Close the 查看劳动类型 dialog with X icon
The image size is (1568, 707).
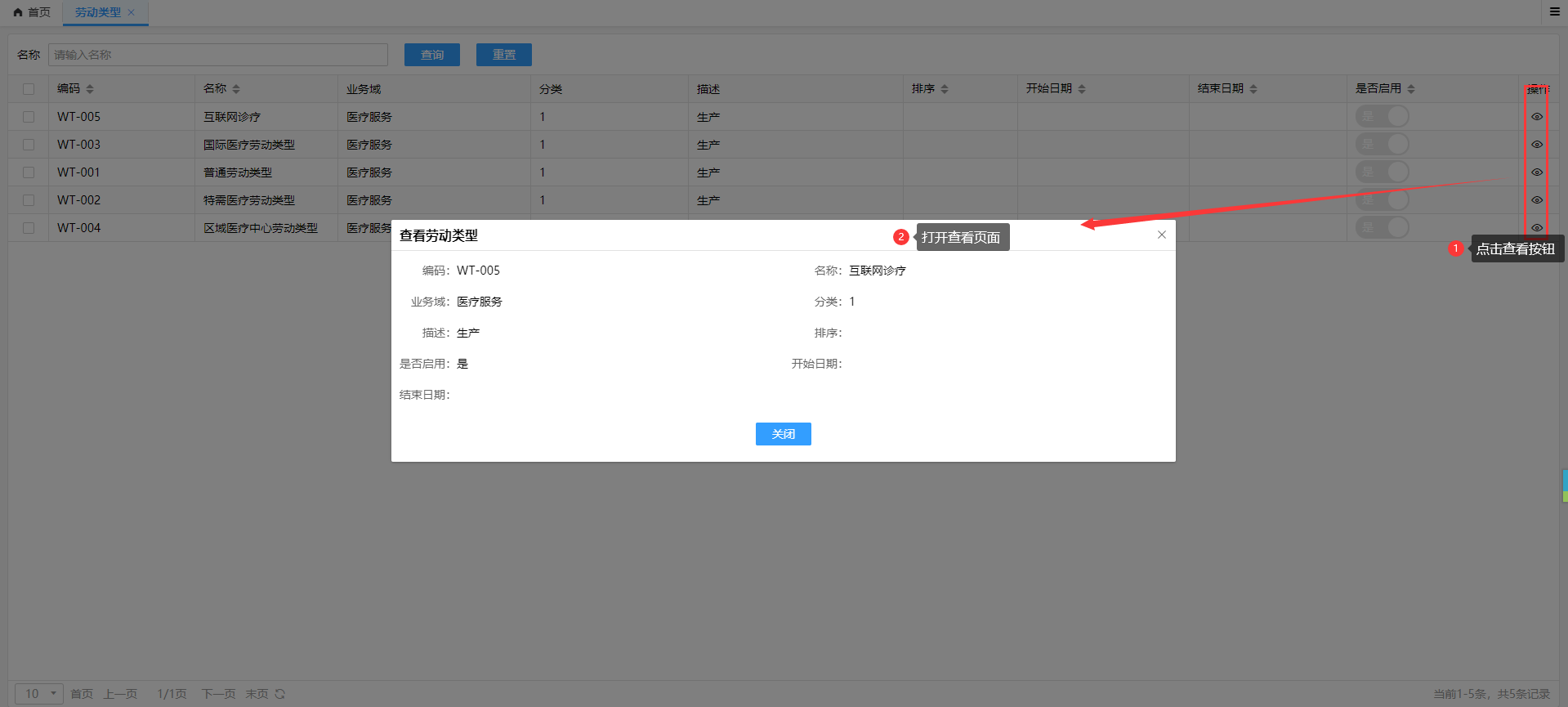pyautogui.click(x=1161, y=235)
